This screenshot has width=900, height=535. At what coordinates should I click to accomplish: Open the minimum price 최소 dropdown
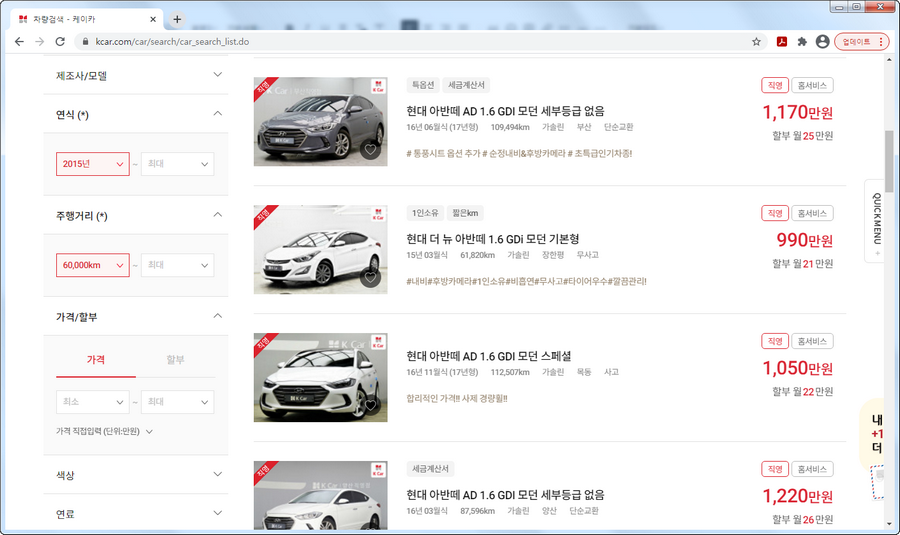pos(92,402)
